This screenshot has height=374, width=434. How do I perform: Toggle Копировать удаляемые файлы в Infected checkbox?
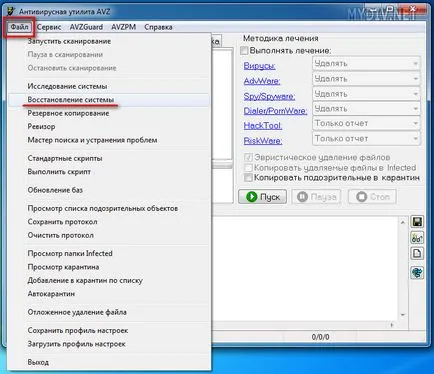coord(248,167)
